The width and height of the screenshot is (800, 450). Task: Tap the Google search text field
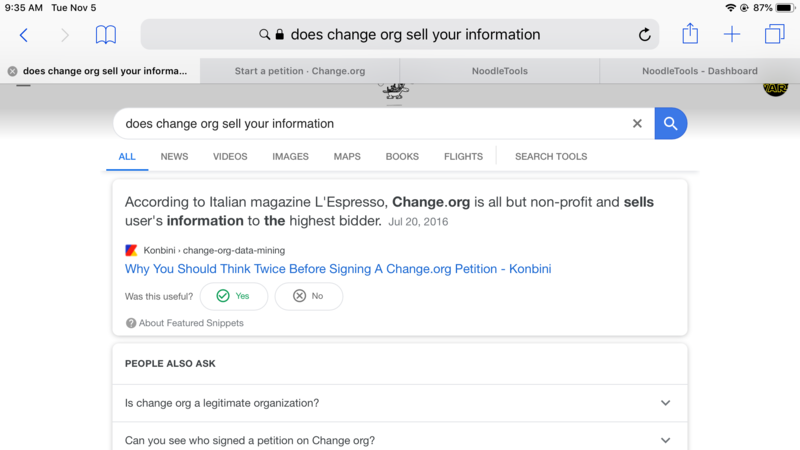coord(370,124)
